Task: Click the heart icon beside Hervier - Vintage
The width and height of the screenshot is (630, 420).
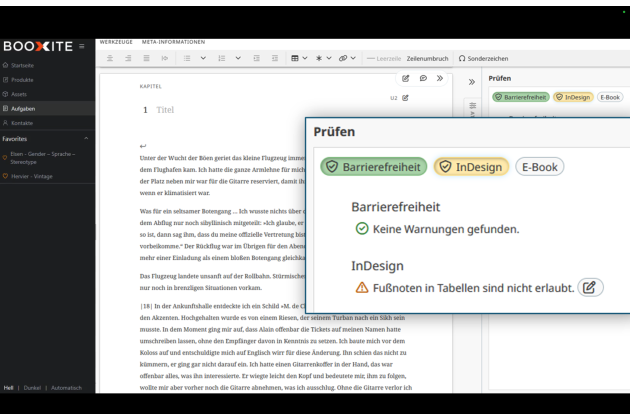Action: 5,176
